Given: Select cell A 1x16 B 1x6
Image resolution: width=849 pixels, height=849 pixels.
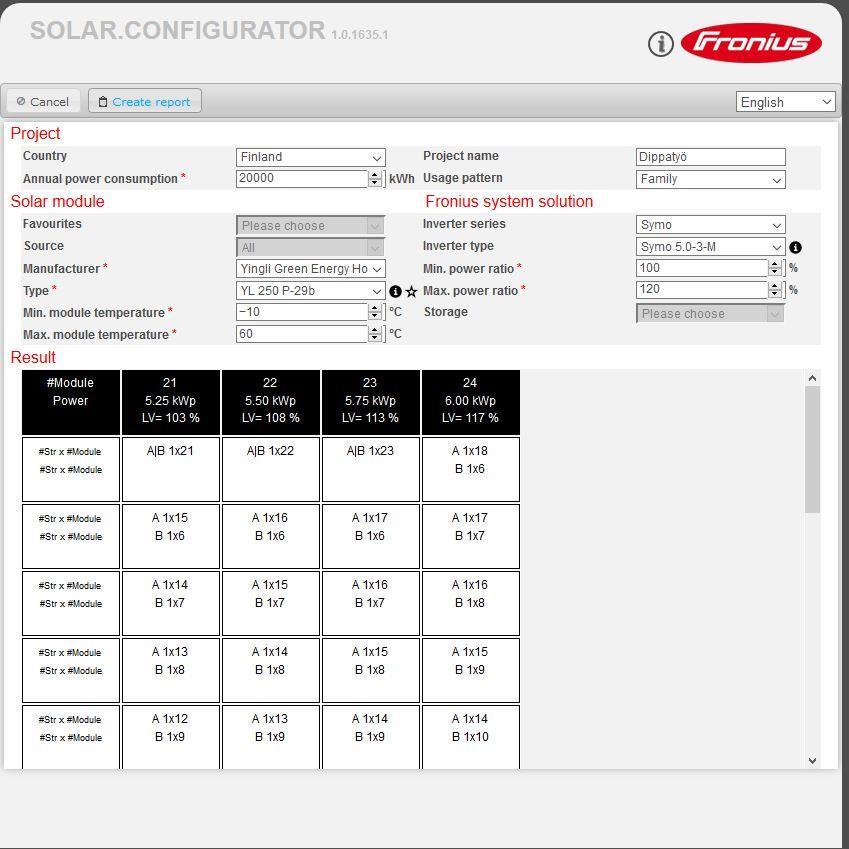Looking at the screenshot, I should point(271,537).
